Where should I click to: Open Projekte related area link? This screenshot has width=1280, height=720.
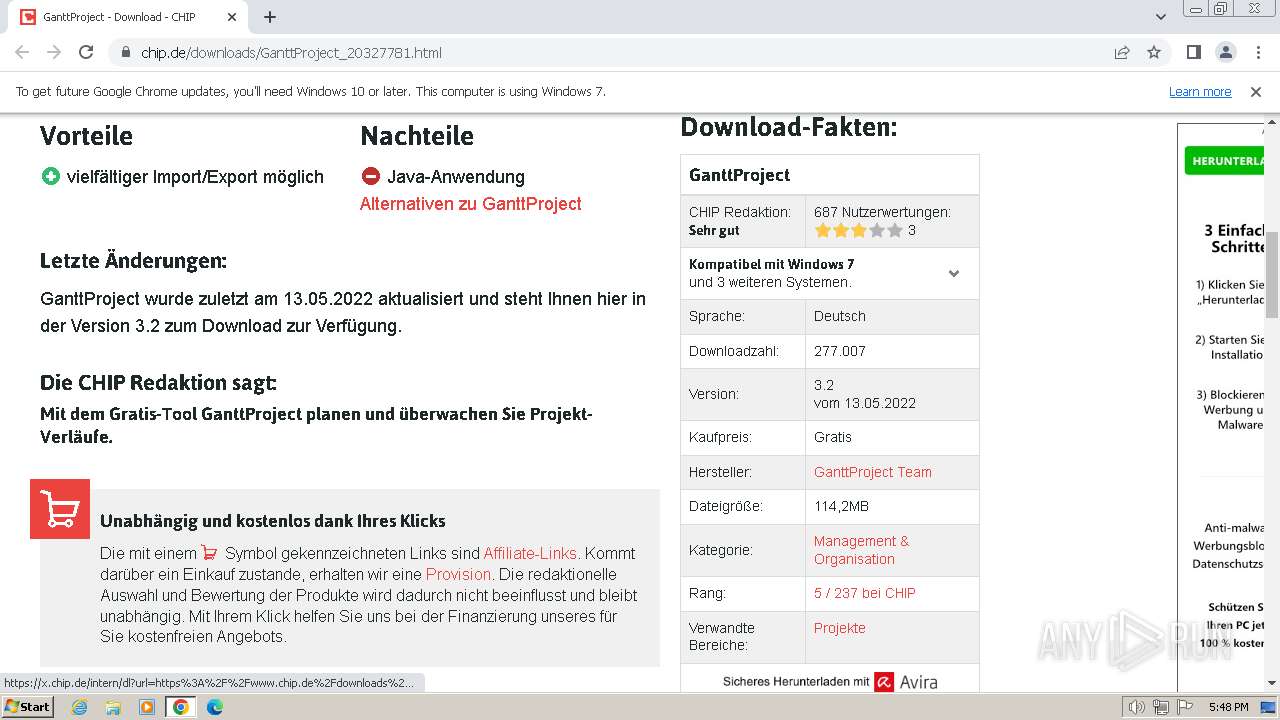(x=839, y=628)
